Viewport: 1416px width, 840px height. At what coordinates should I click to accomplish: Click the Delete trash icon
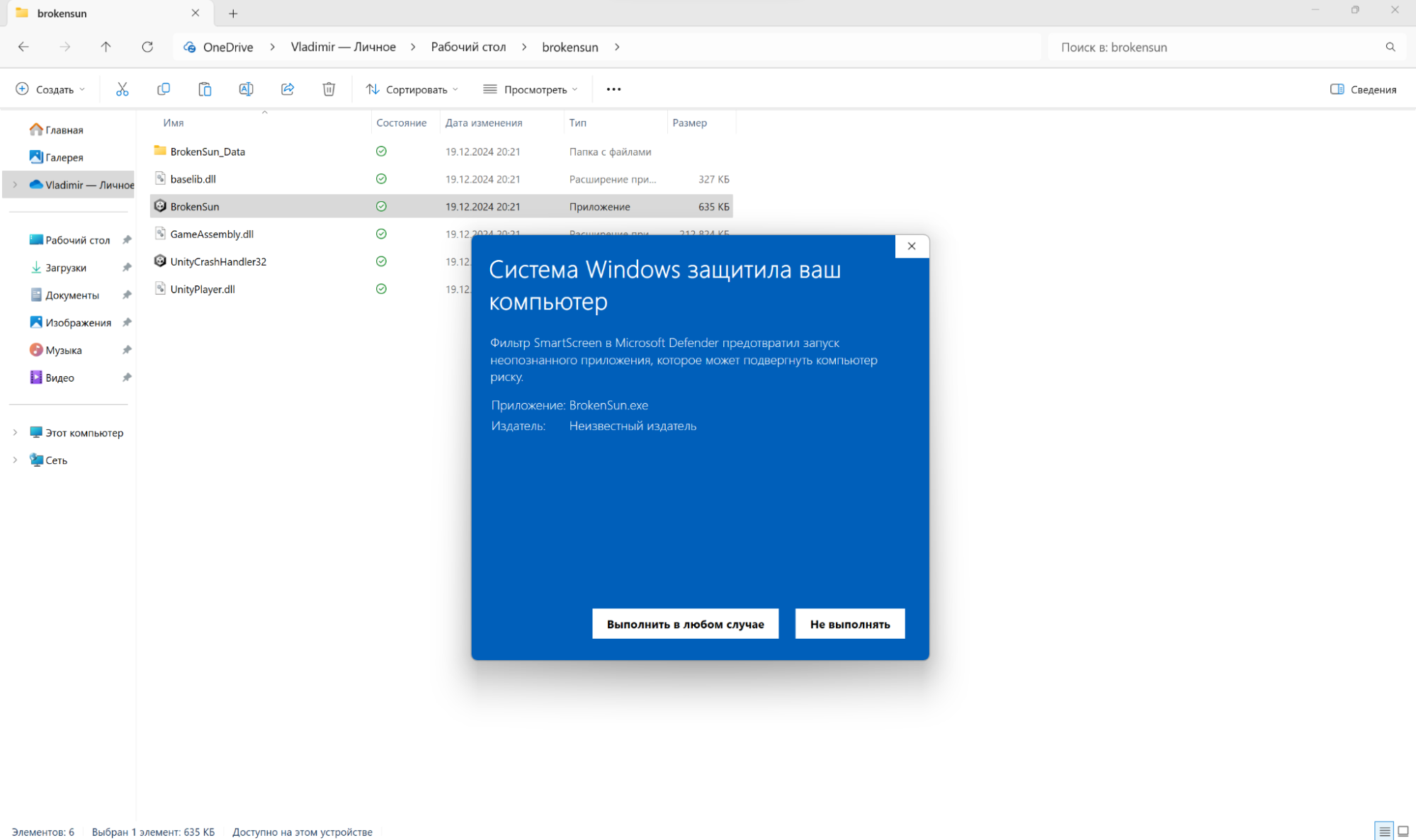pos(329,89)
